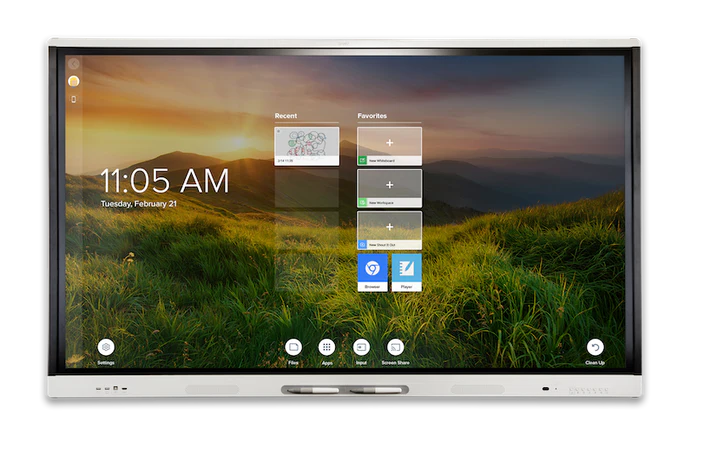This screenshot has width=704, height=462.
Task: Select the Favorites section heading
Action: pyautogui.click(x=372, y=116)
